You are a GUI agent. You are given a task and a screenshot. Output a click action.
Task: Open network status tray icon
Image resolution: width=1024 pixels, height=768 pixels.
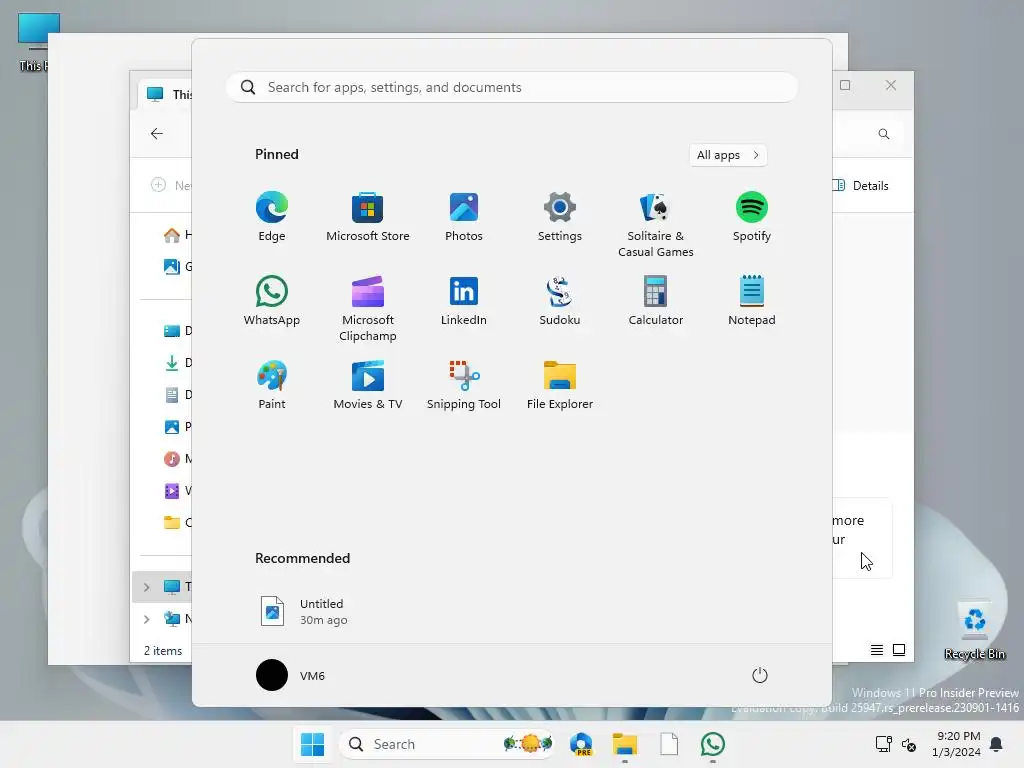tap(884, 744)
